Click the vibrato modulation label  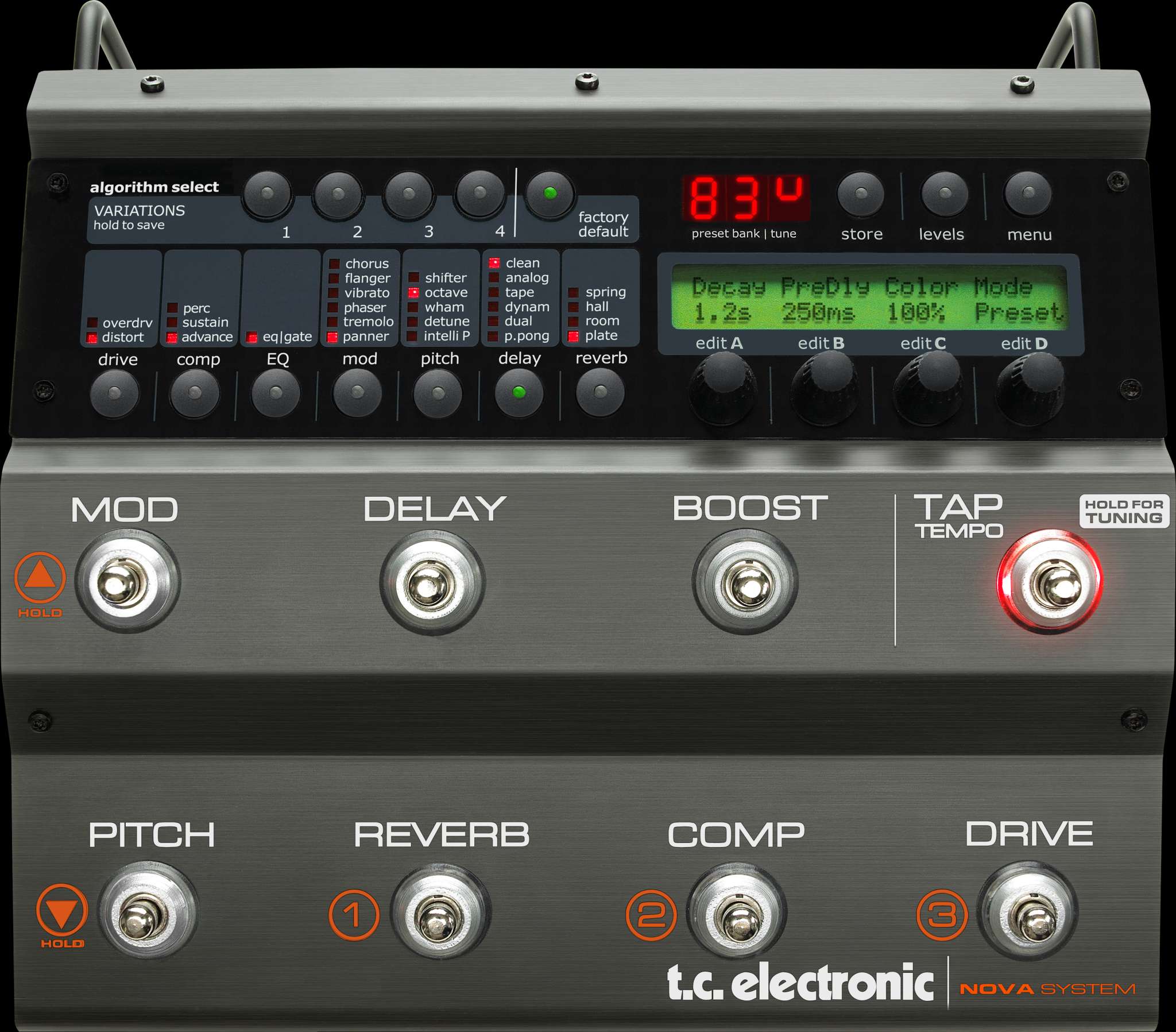click(x=367, y=293)
